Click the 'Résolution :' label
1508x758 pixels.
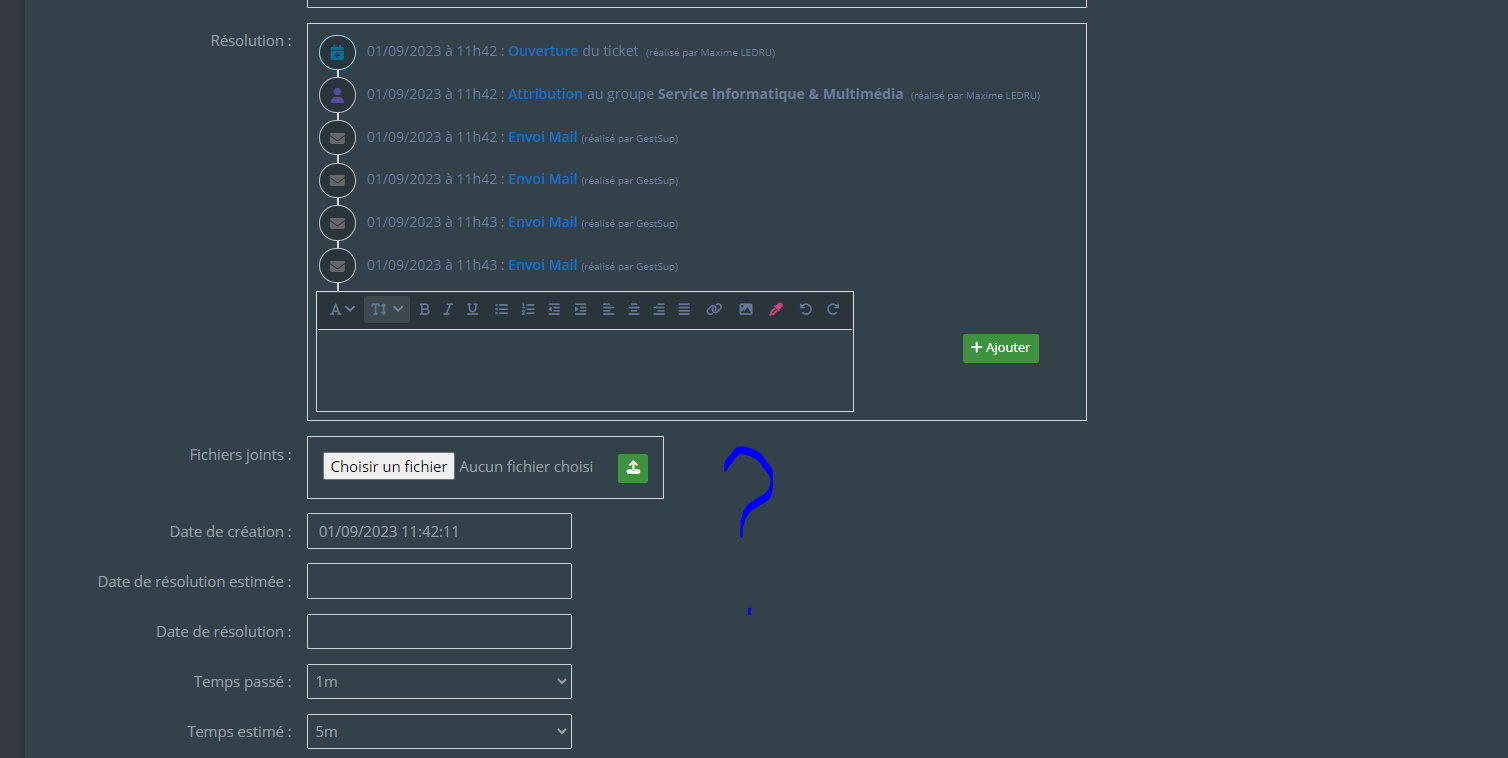click(251, 41)
